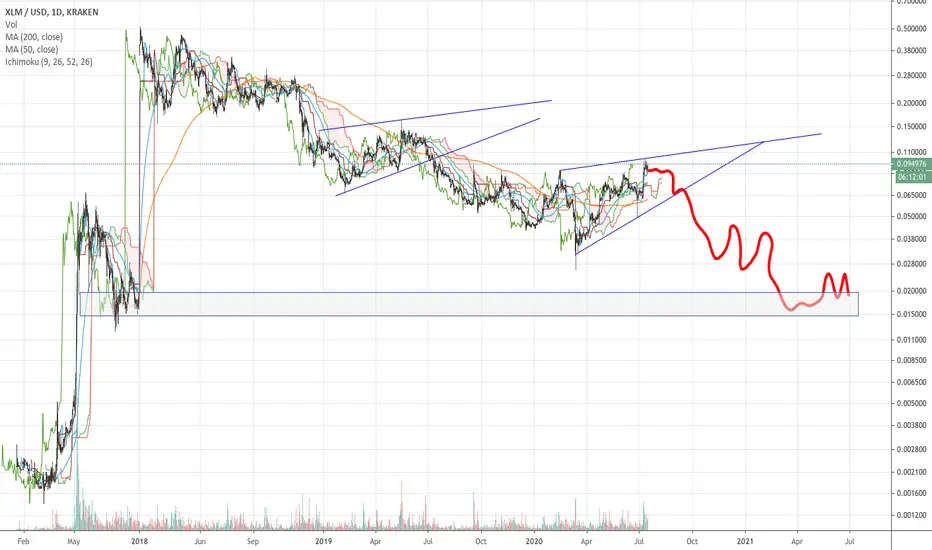Click the 0.005000 price axis label
This screenshot has width=932, height=550.
tap(912, 404)
